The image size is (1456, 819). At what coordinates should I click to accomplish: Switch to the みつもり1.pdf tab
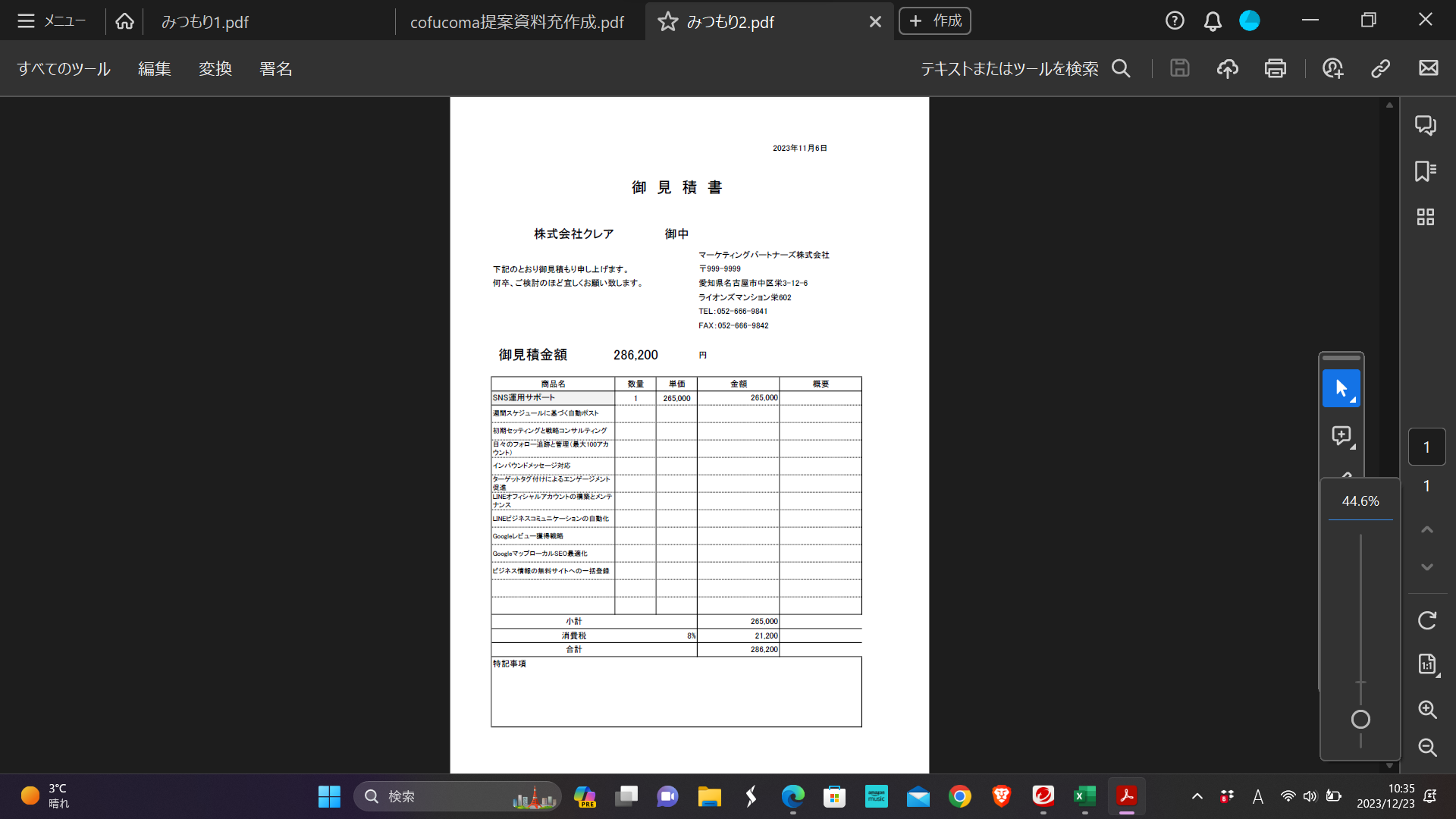(205, 22)
